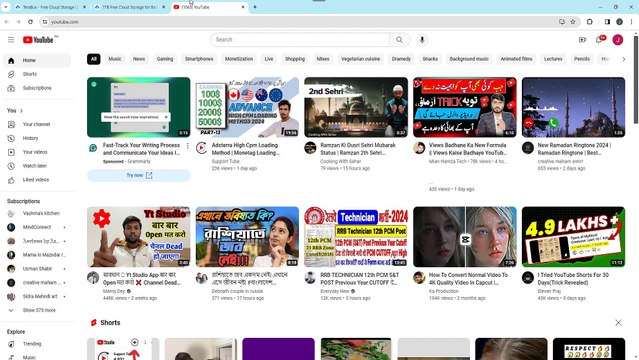This screenshot has height=360, width=639.
Task: Open Your channel
Action: (37, 124)
